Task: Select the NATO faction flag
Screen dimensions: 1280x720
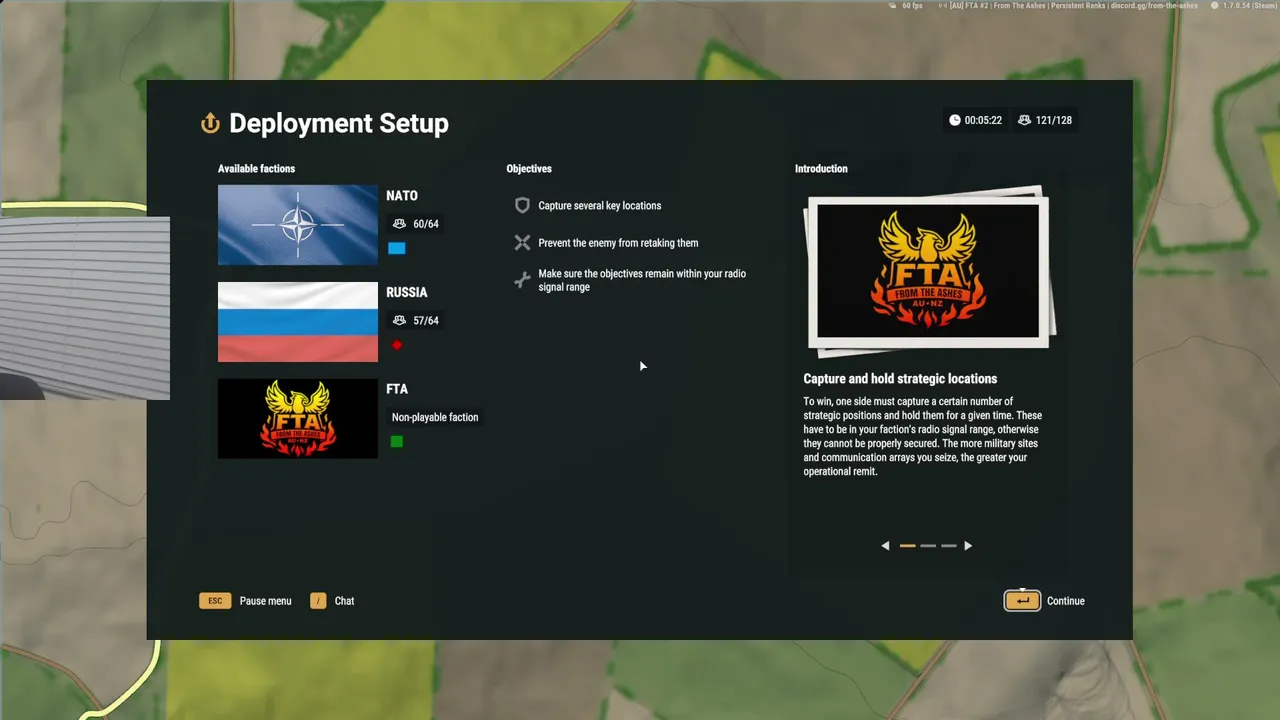Action: (x=298, y=225)
